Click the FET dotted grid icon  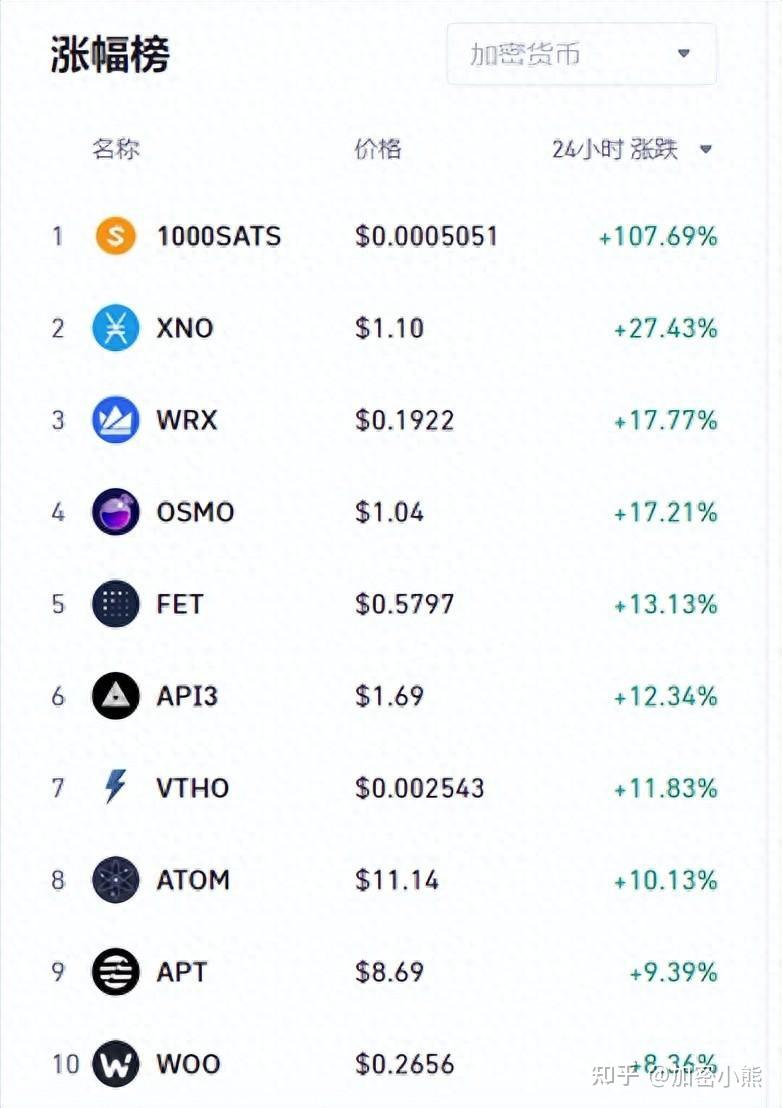pyautogui.click(x=115, y=603)
